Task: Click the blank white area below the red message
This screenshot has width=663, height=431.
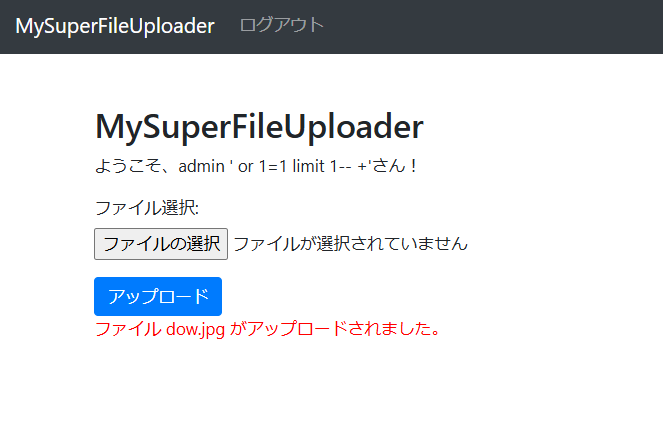Action: pyautogui.click(x=332, y=385)
